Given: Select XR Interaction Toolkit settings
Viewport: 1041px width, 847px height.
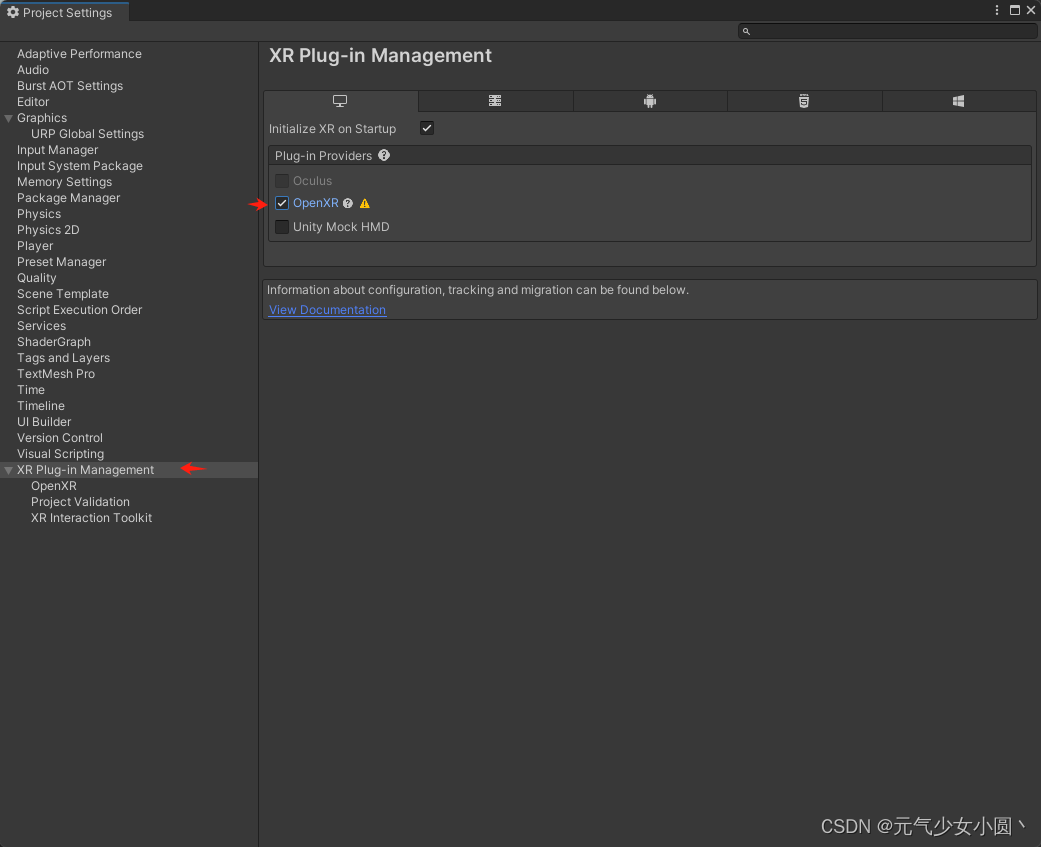Looking at the screenshot, I should (92, 518).
